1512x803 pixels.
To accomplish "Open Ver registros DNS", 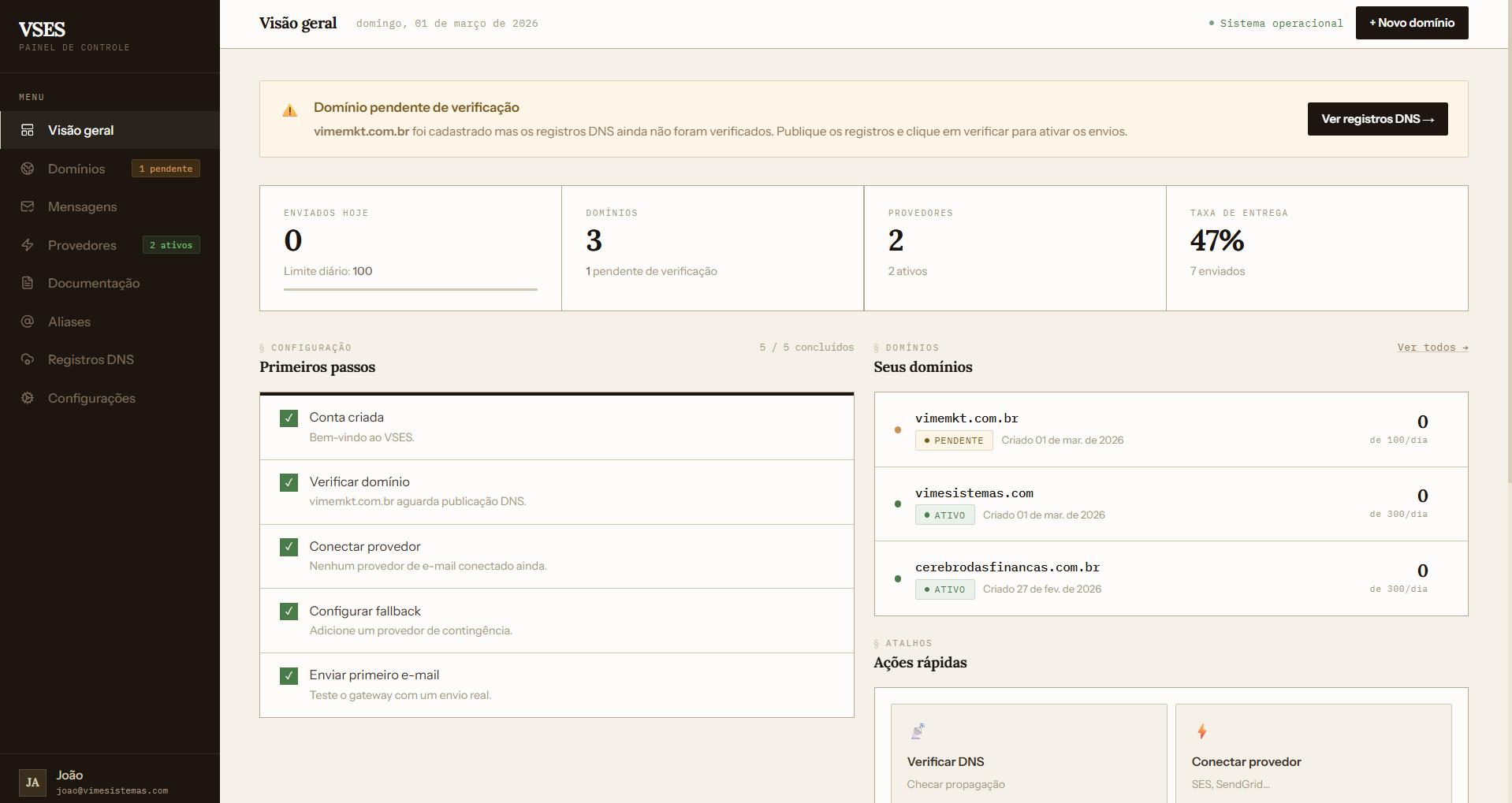I will (x=1376, y=118).
